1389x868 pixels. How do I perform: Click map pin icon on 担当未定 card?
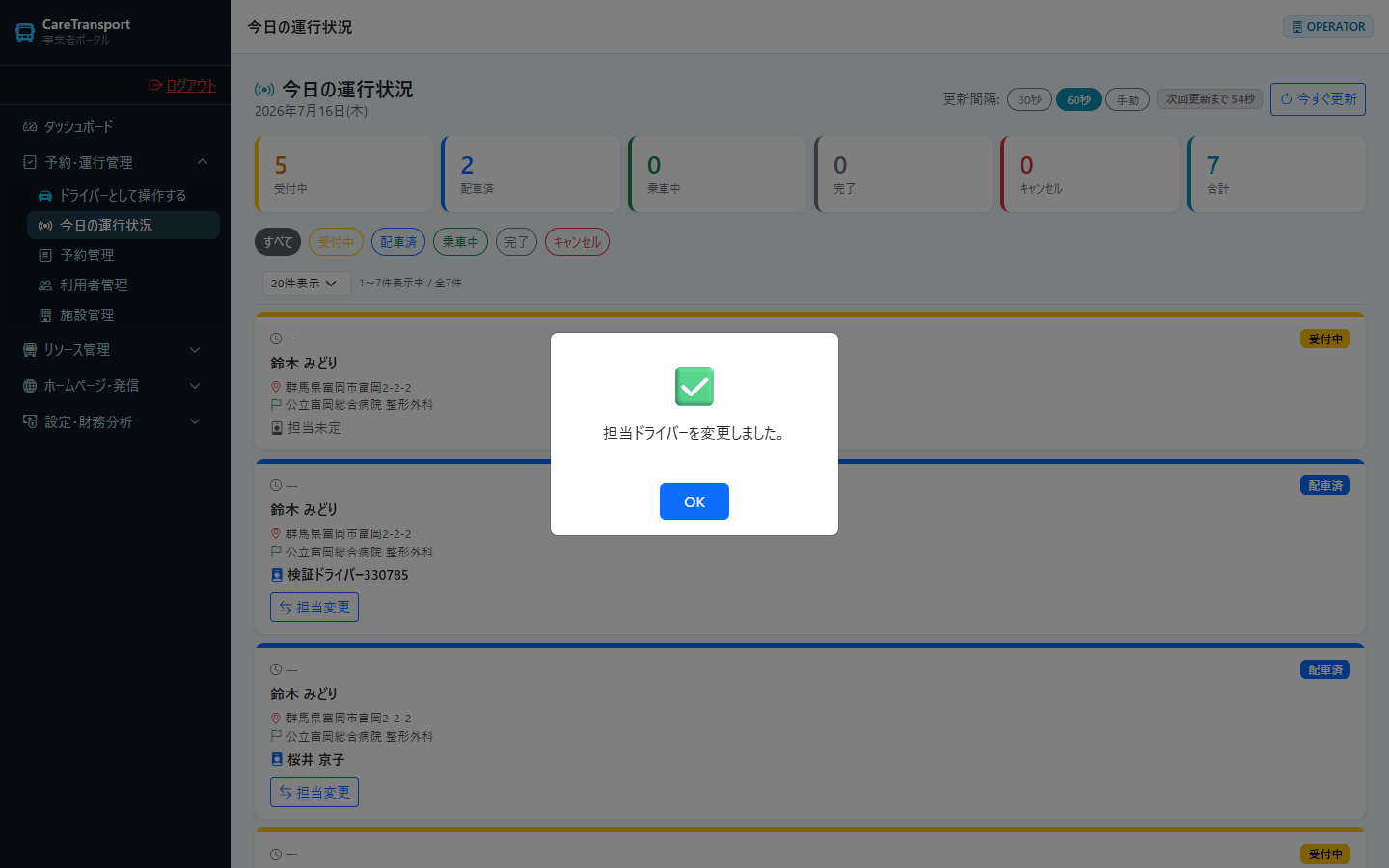(276, 387)
